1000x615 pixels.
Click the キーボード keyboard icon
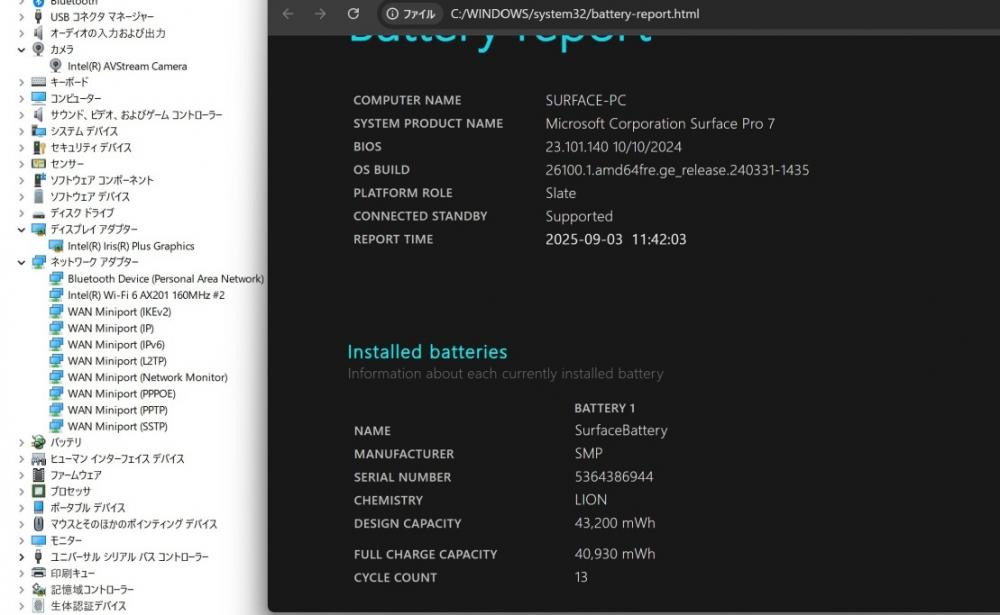[x=38, y=82]
